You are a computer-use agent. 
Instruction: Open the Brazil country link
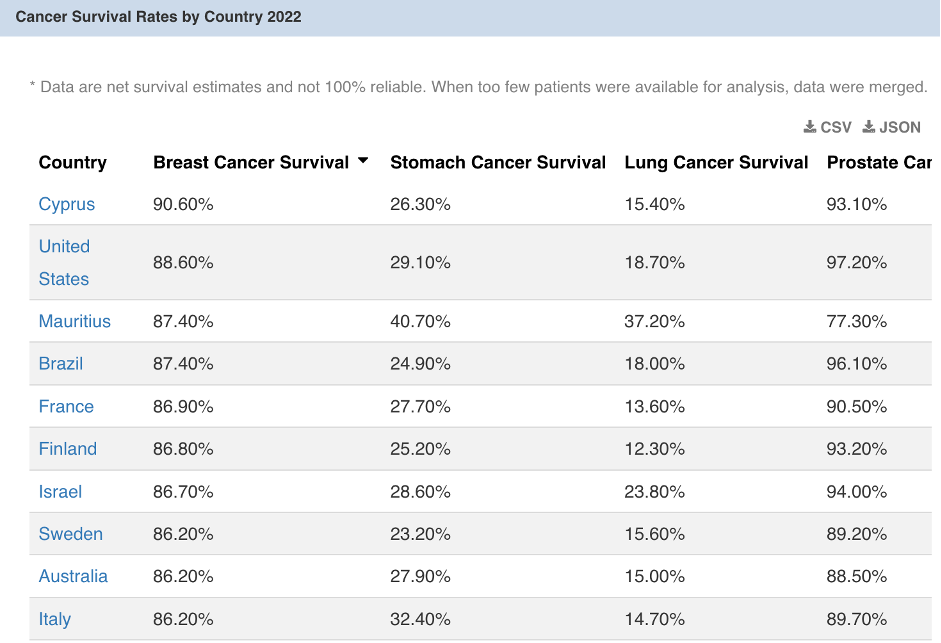click(x=61, y=364)
